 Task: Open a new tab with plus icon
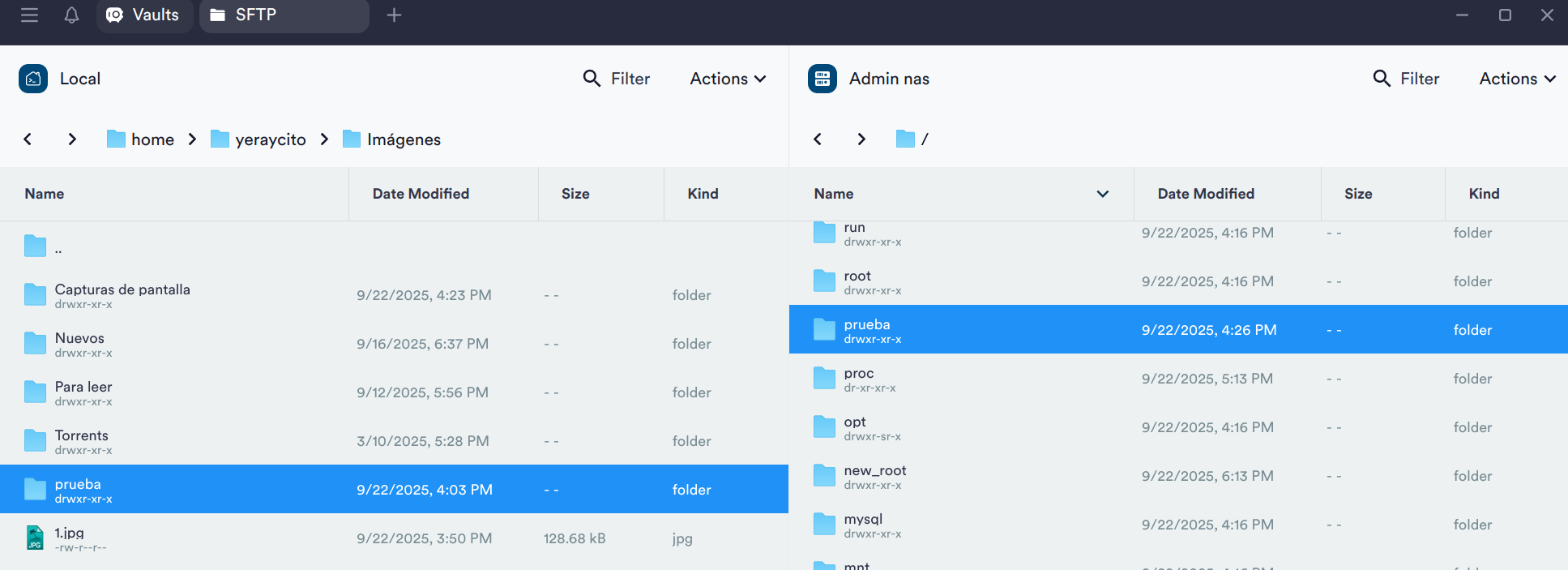click(x=394, y=15)
